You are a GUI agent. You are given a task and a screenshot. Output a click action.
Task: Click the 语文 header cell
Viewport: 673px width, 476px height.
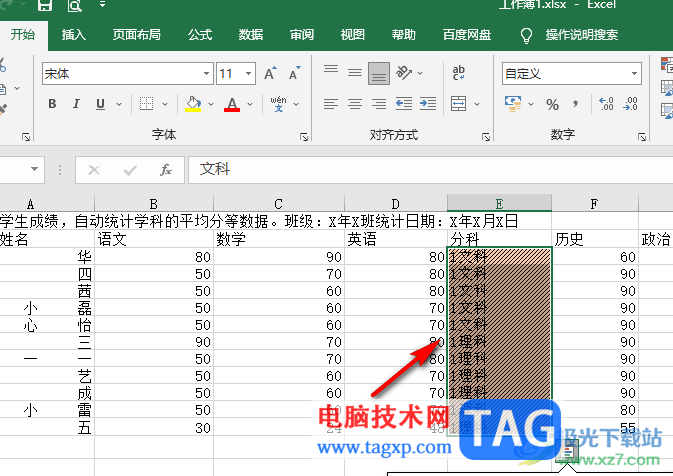[154, 239]
